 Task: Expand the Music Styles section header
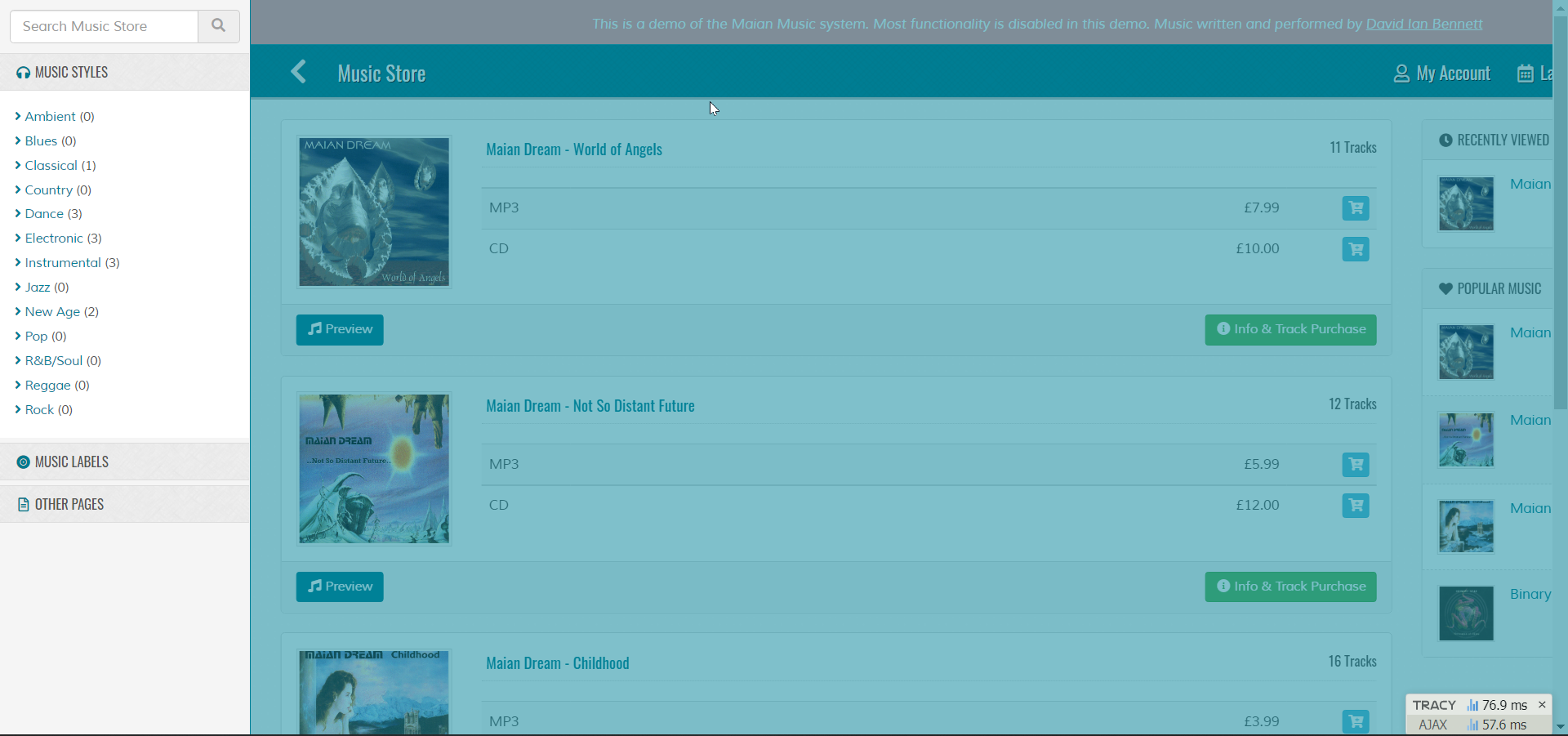pyautogui.click(x=125, y=72)
